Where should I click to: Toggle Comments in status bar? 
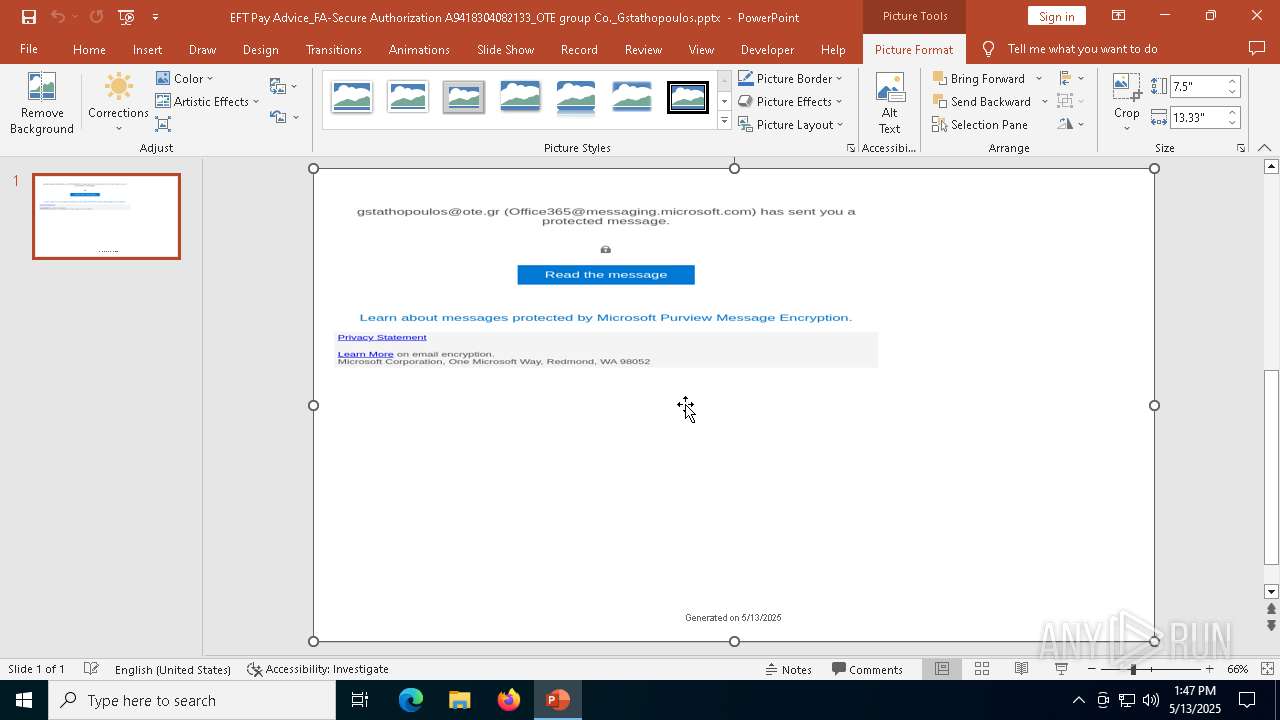(867, 669)
